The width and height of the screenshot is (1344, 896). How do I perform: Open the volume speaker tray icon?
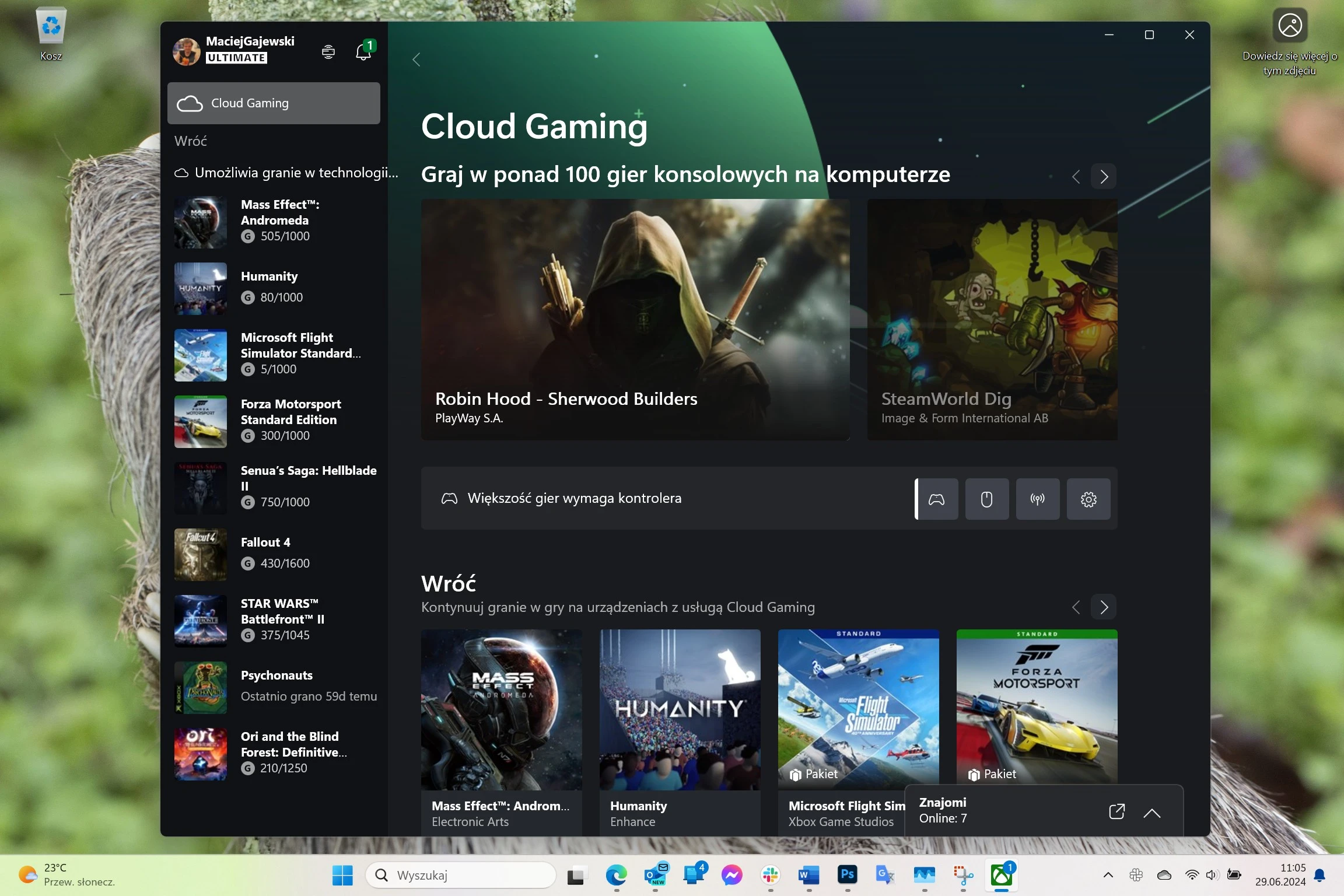click(x=1212, y=875)
